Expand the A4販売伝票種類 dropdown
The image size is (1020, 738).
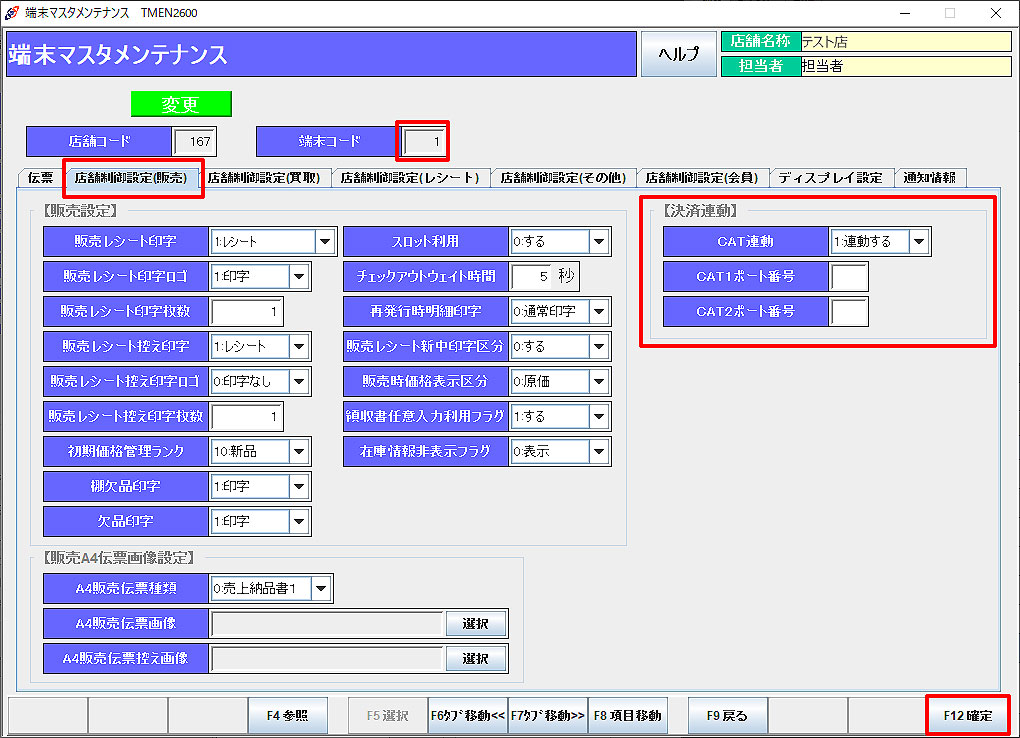321,588
